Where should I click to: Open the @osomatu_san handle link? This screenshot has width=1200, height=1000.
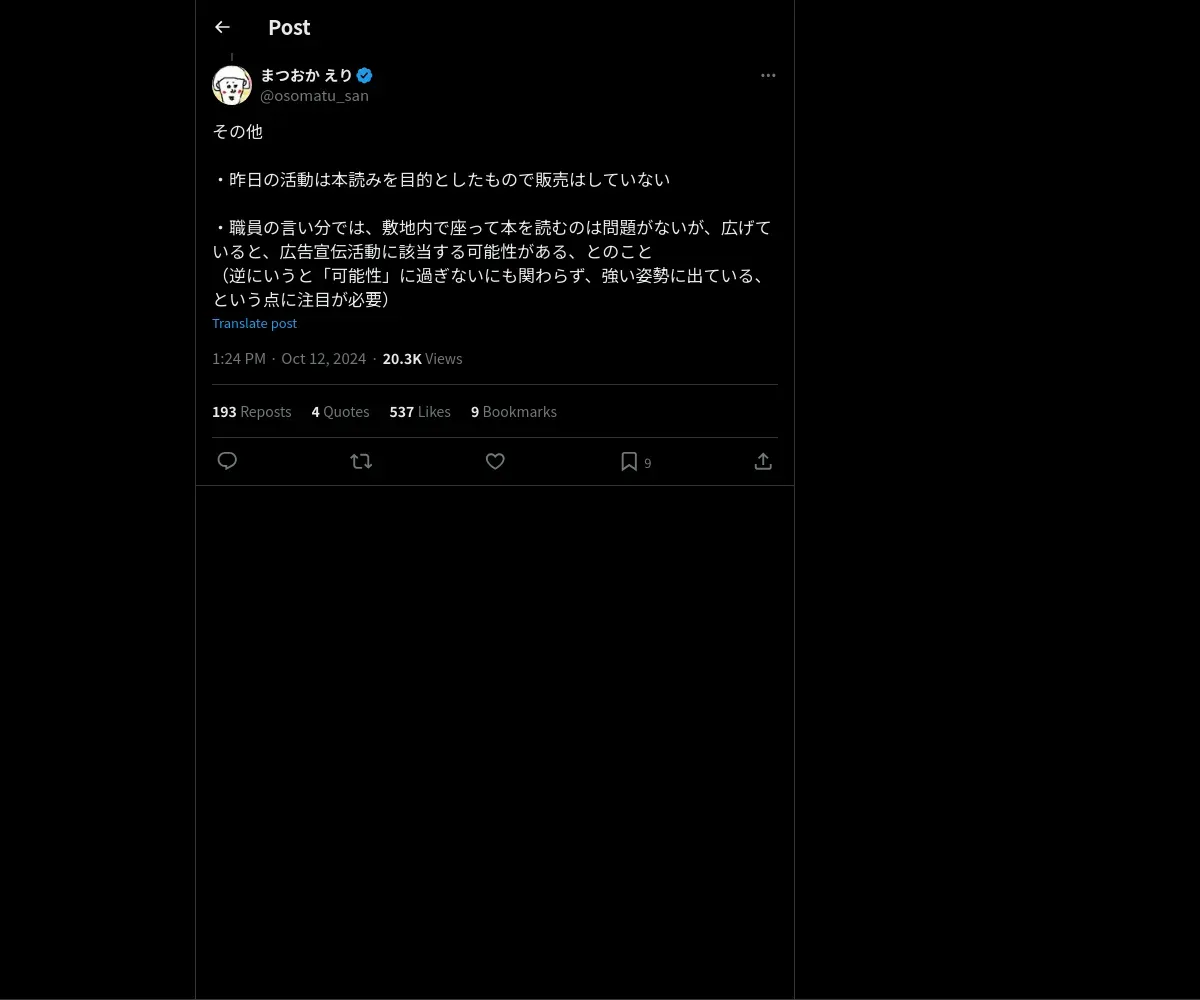coord(314,96)
